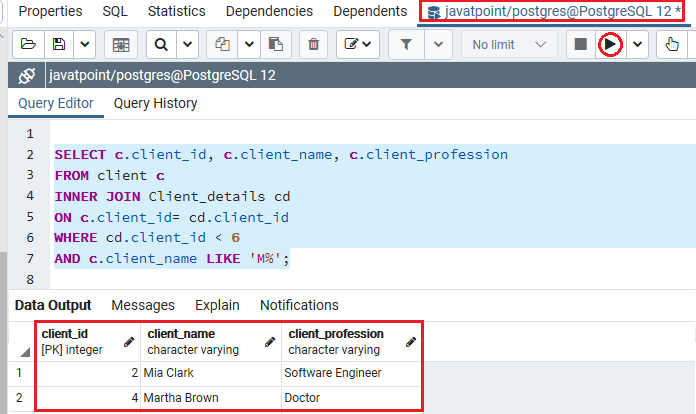696x414 pixels.
Task: Click the Delete trash icon
Action: [x=313, y=44]
